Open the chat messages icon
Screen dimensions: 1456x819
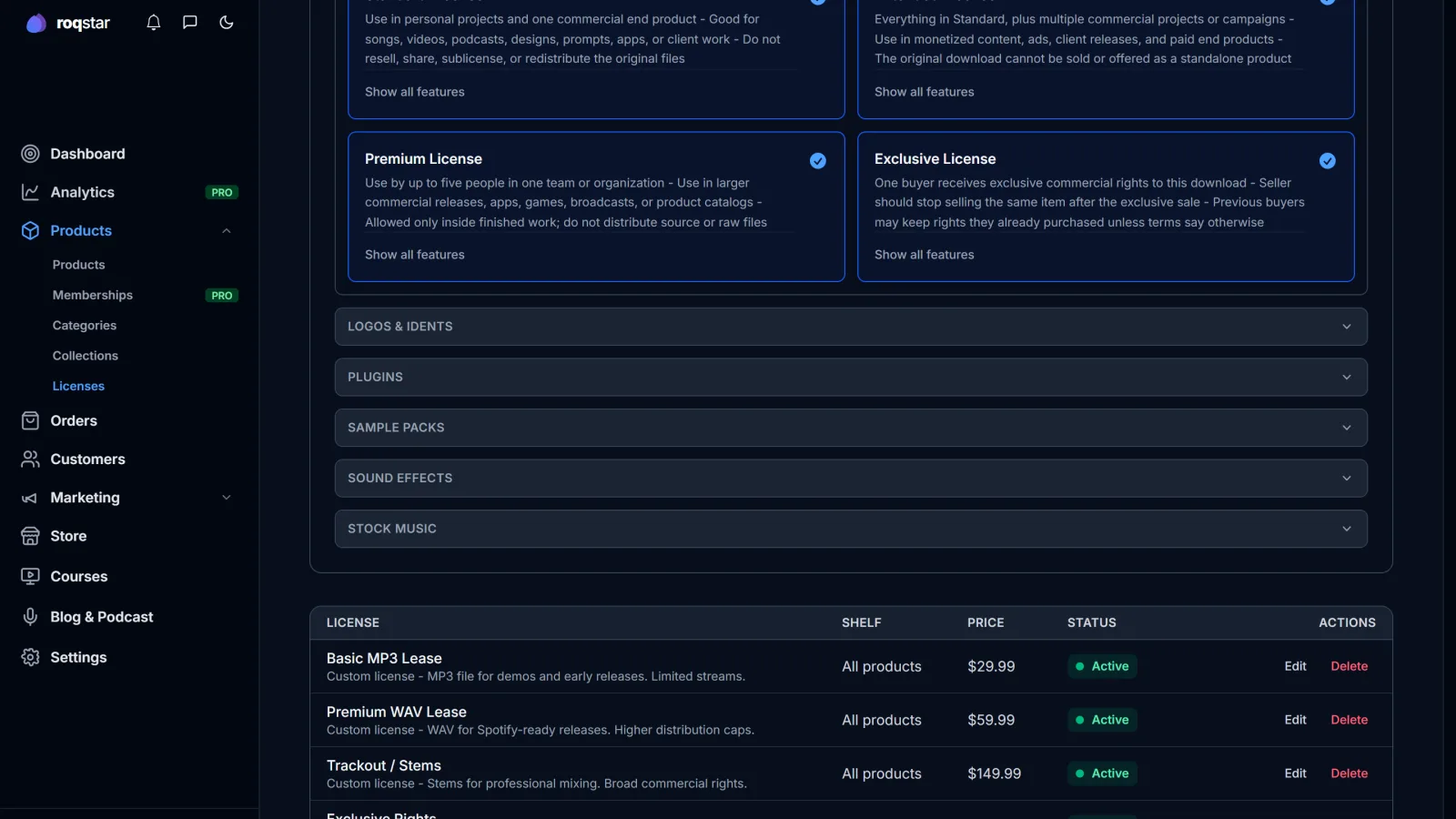[x=190, y=23]
